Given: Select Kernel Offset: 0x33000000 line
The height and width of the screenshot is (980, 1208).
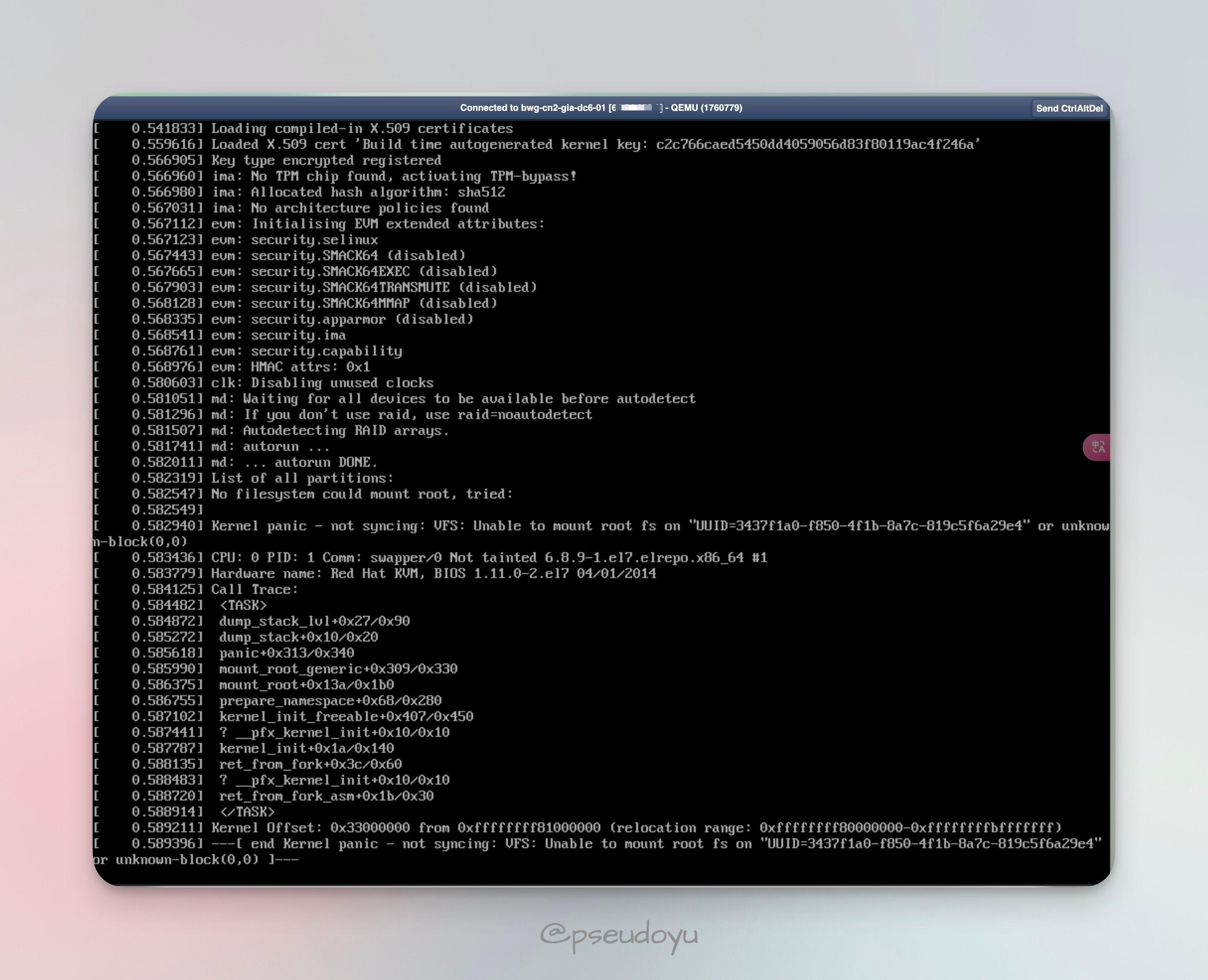Looking at the screenshot, I should (x=578, y=827).
